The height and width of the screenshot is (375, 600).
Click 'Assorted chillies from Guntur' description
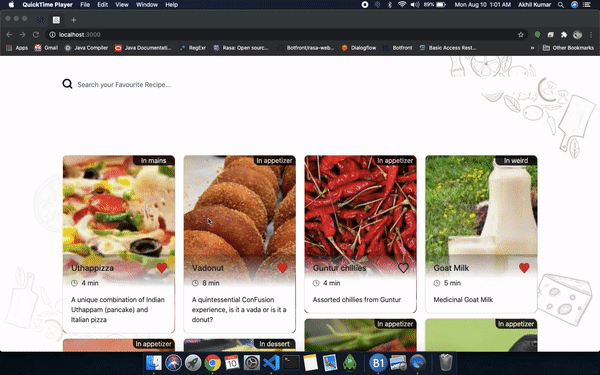tap(357, 300)
